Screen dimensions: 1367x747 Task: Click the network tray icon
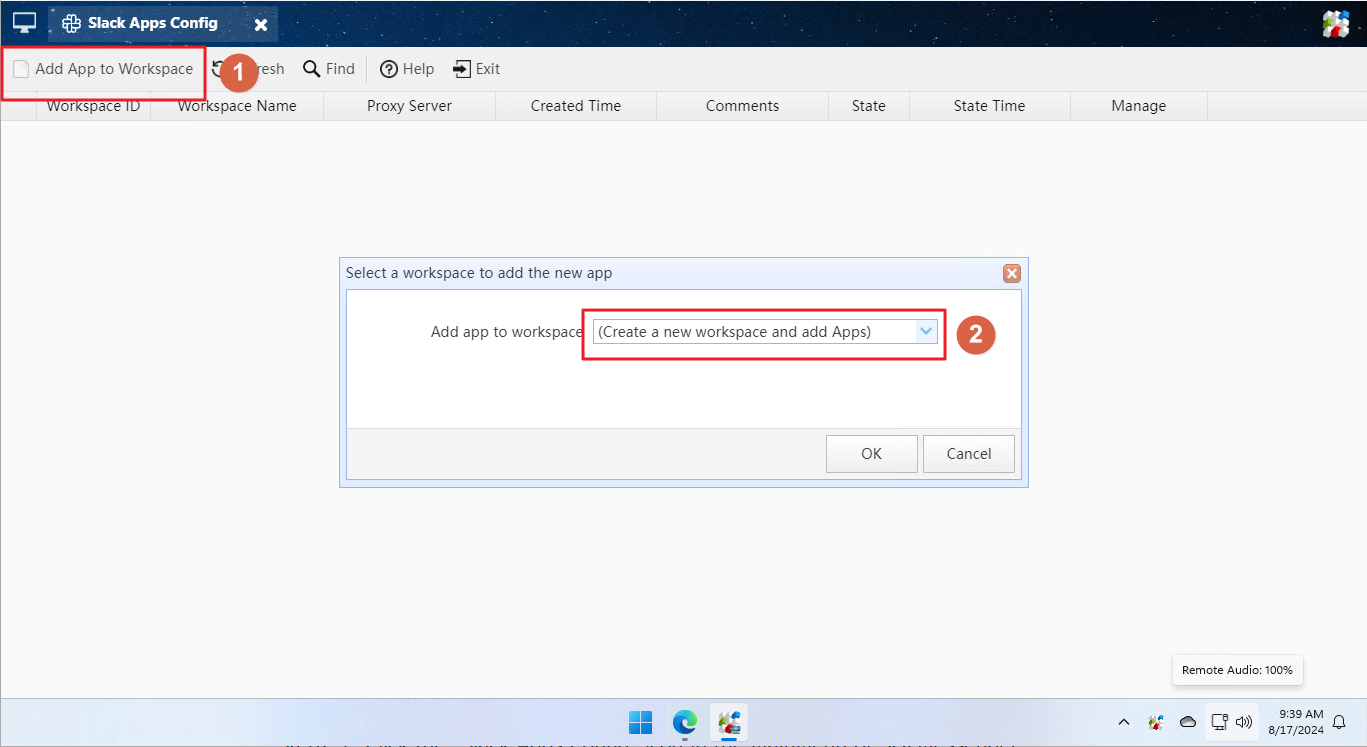(1219, 722)
